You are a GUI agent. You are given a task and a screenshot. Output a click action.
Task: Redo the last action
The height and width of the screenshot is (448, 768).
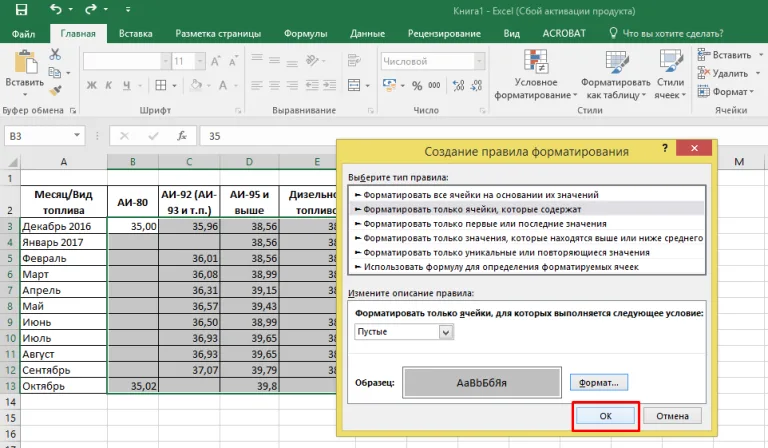[91, 9]
